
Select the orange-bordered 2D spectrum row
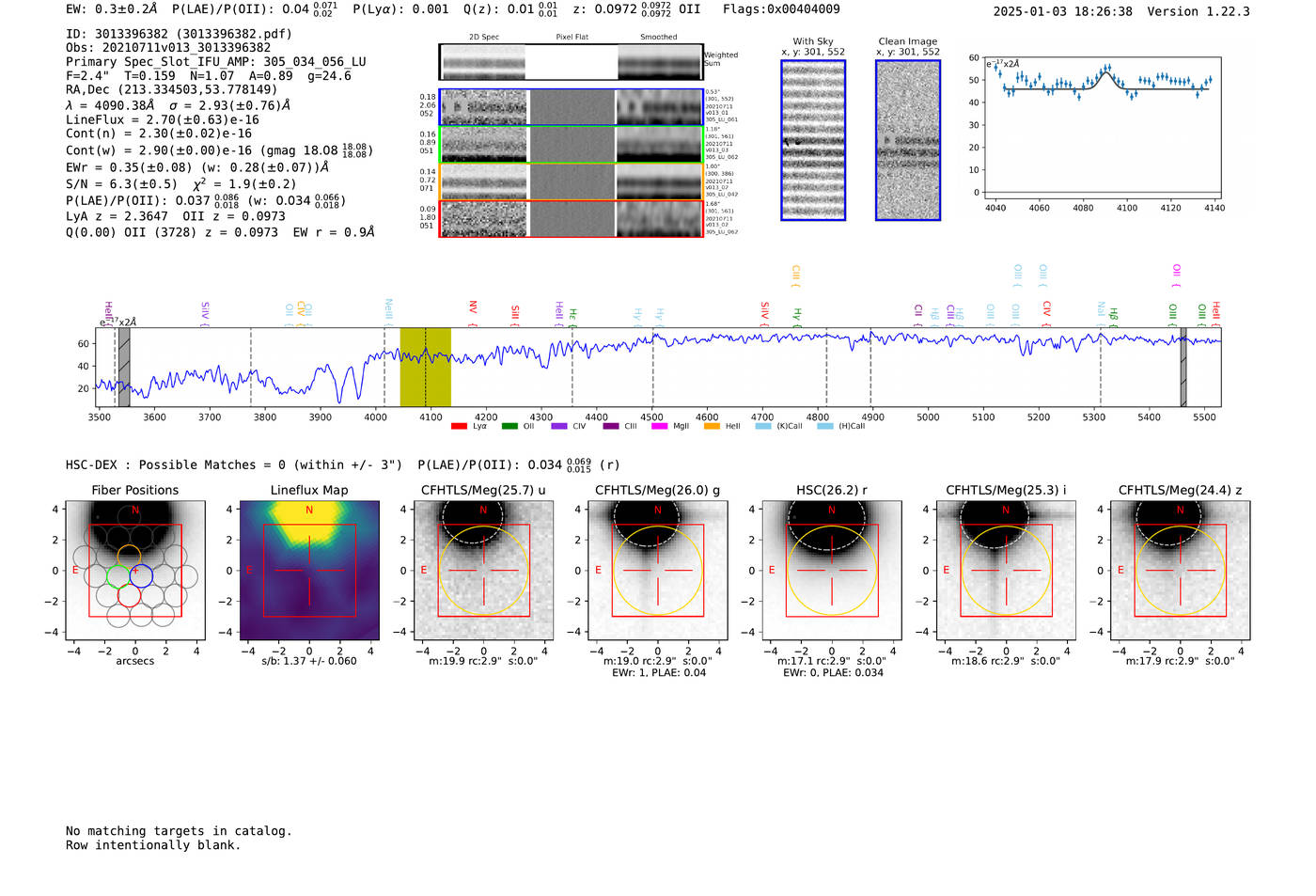point(572,181)
